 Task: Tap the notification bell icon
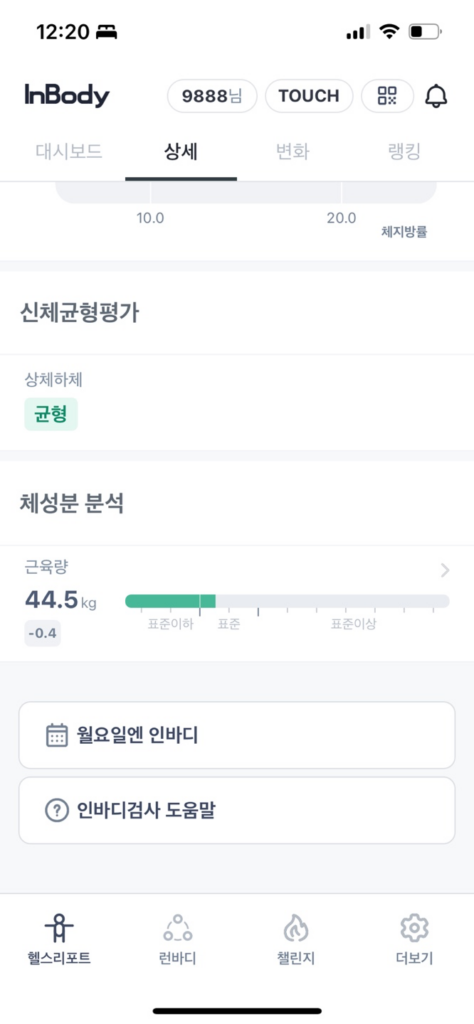(437, 96)
